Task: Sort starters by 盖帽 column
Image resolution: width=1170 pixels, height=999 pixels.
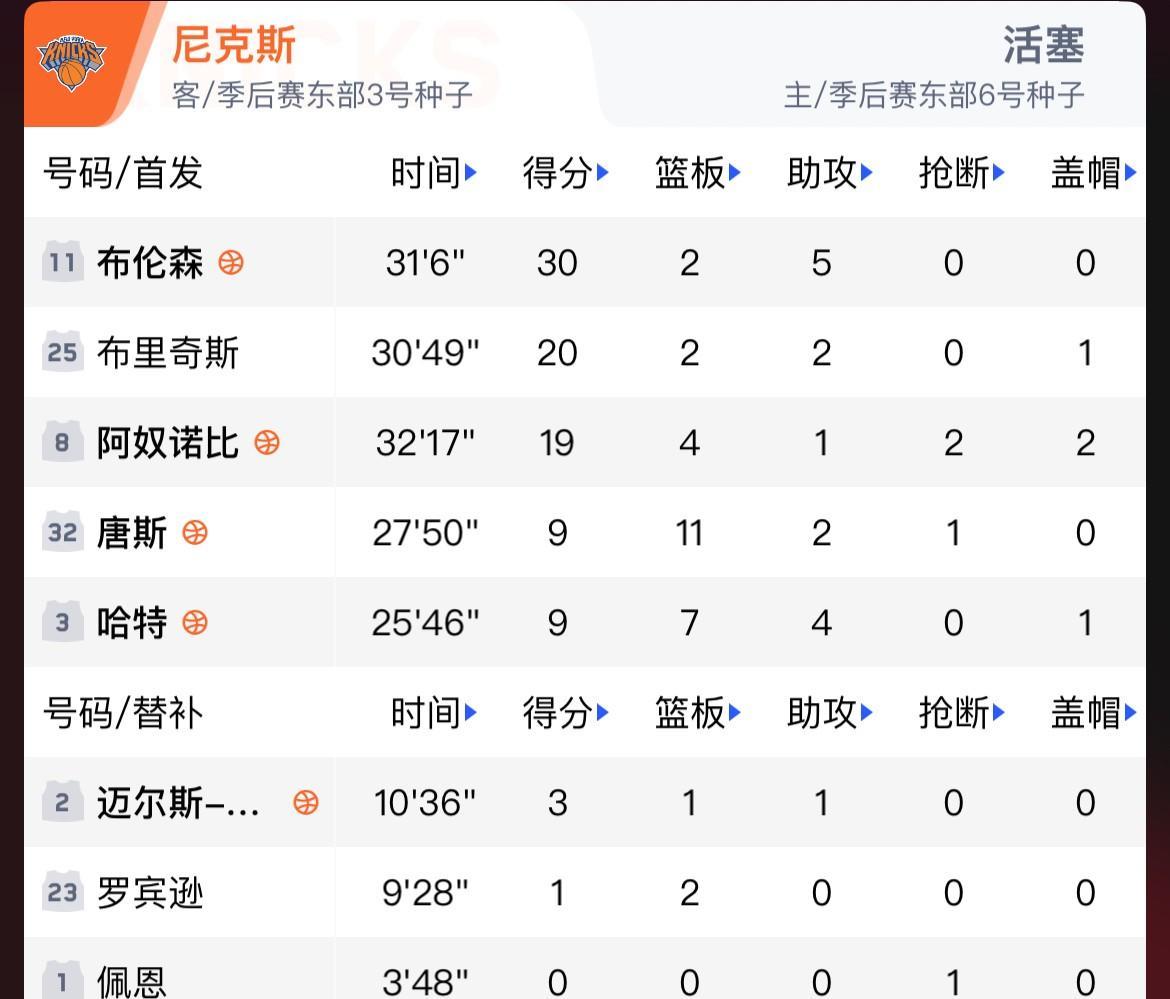Action: pyautogui.click(x=1094, y=173)
